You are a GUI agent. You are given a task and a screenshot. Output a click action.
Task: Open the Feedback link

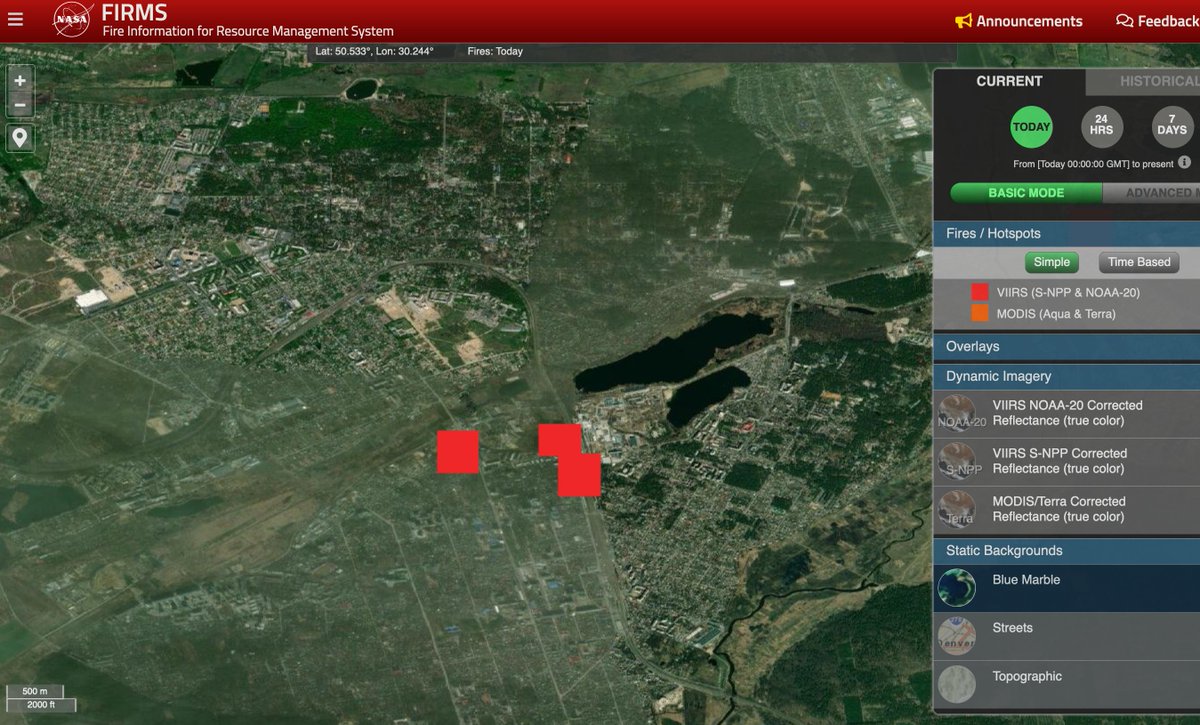pyautogui.click(x=1157, y=21)
